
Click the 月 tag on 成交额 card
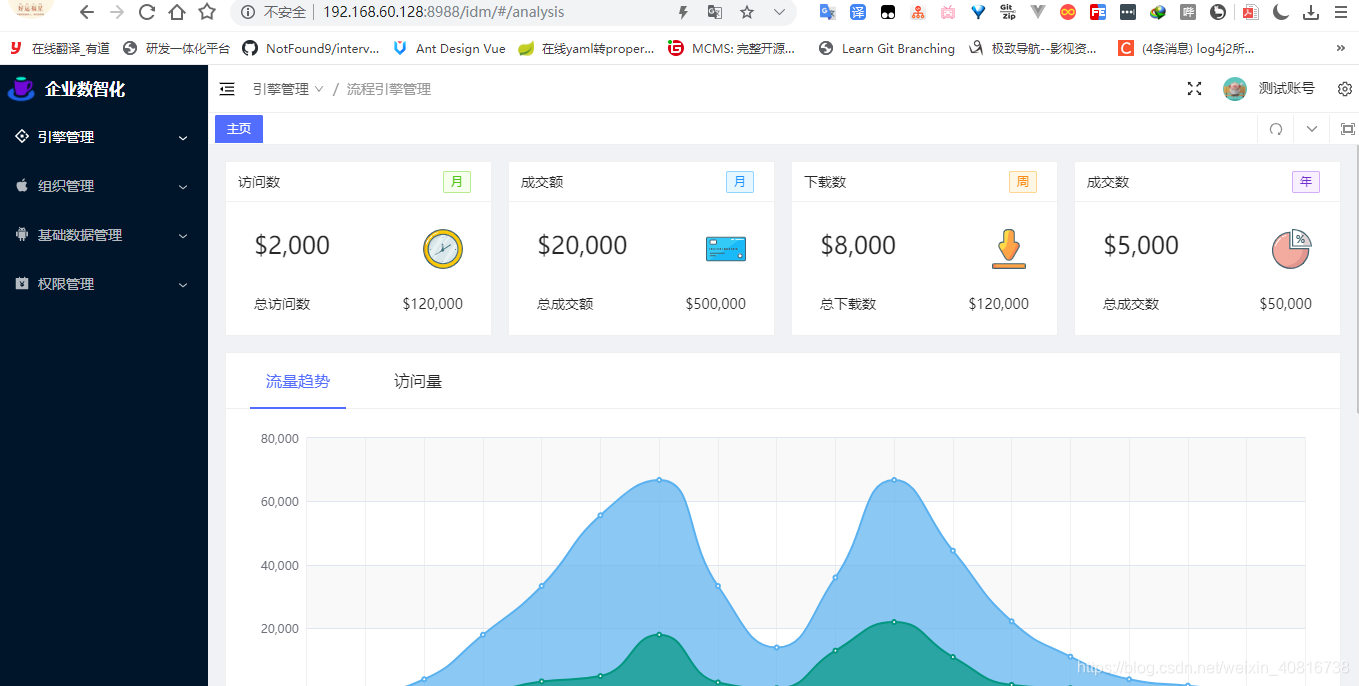[740, 182]
